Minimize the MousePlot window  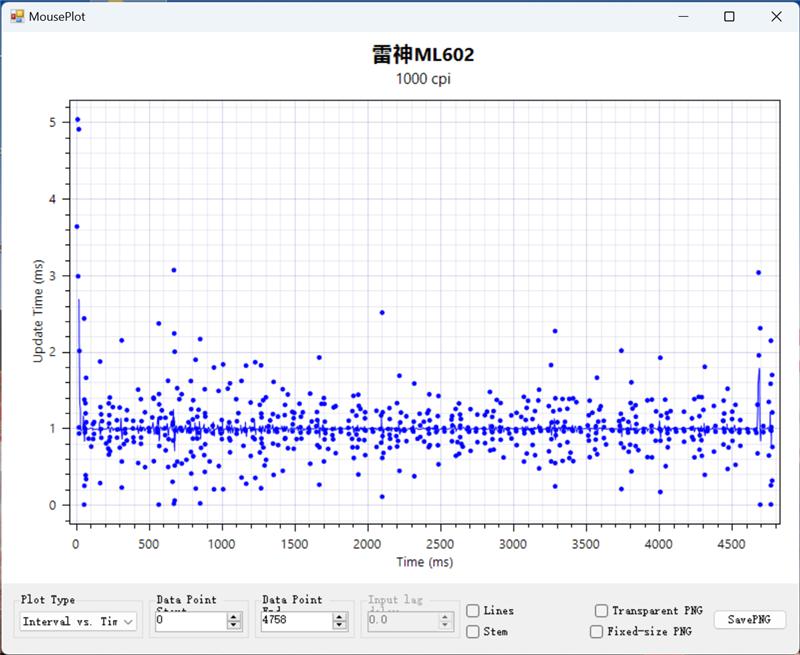tap(683, 17)
